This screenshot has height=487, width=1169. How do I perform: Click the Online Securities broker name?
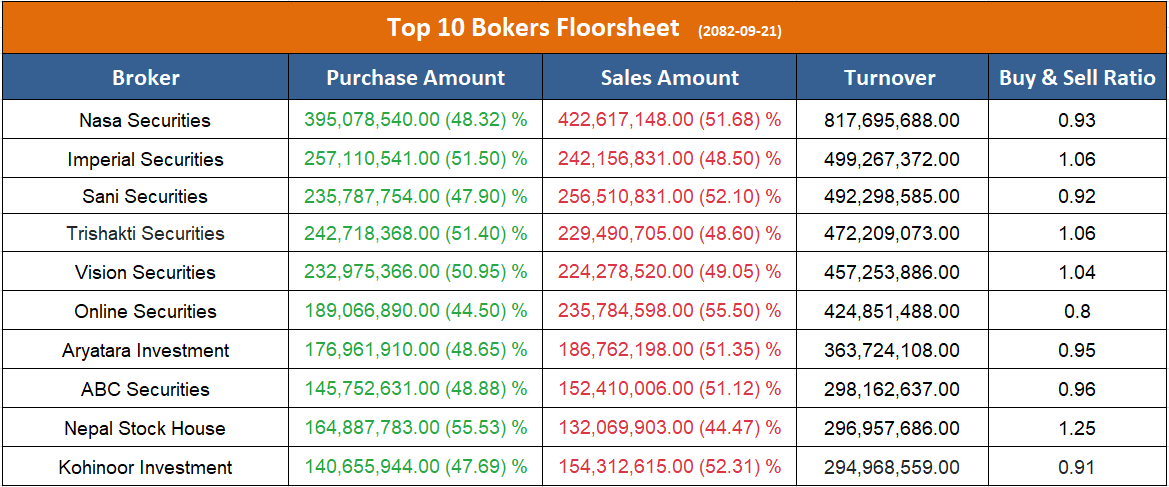tap(145, 311)
